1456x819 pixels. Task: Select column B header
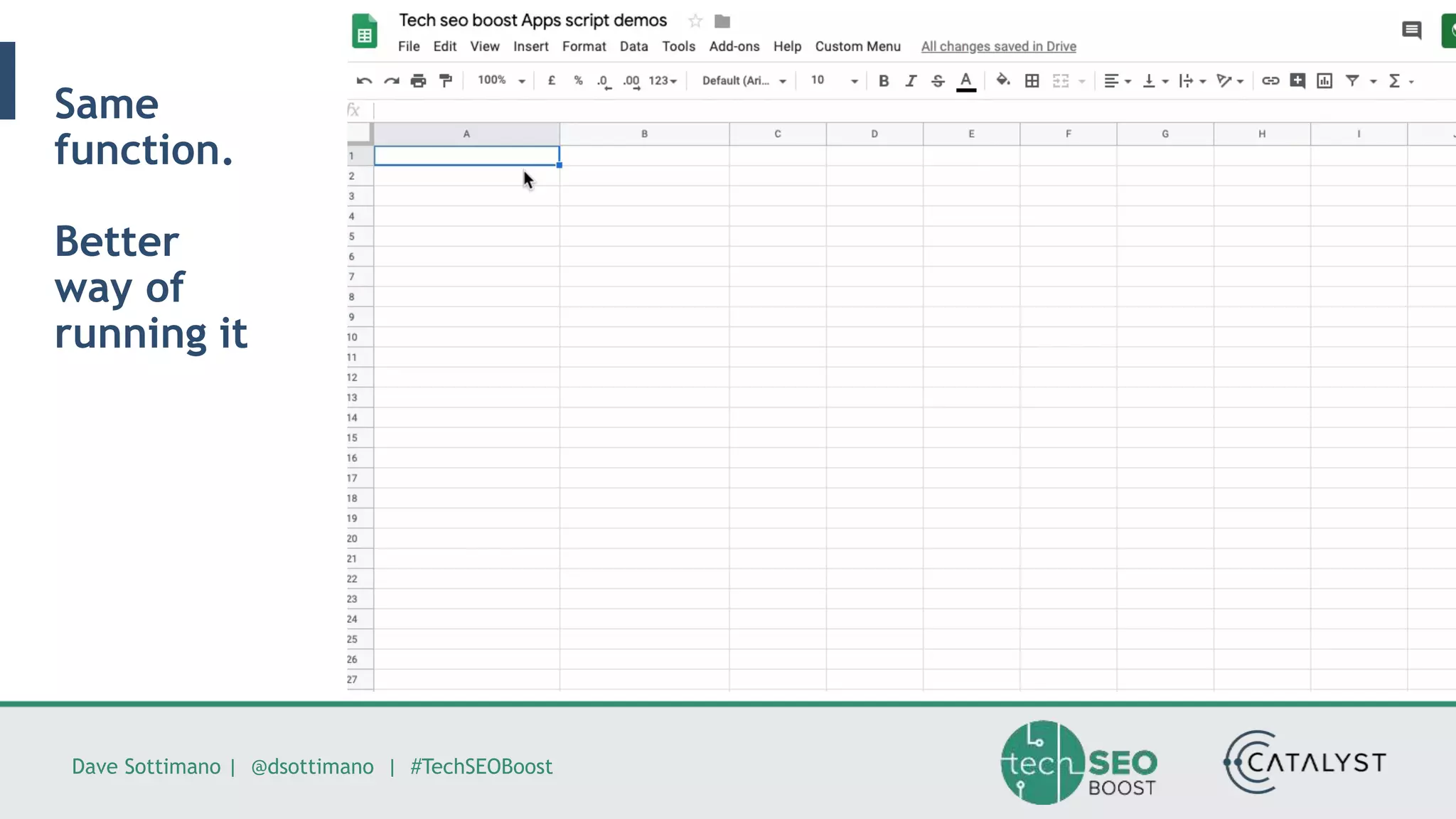coord(644,134)
